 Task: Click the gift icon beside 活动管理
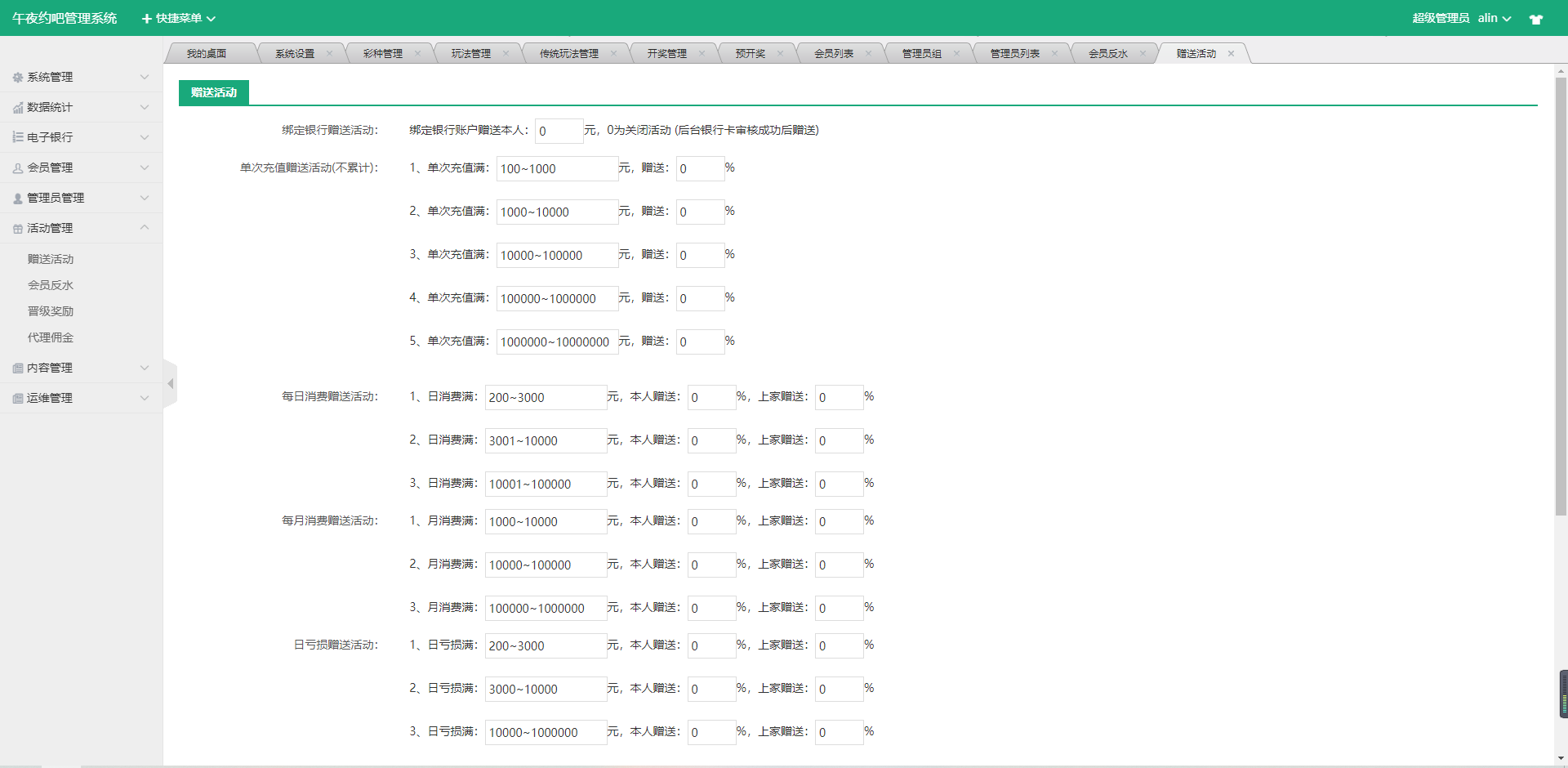point(18,229)
